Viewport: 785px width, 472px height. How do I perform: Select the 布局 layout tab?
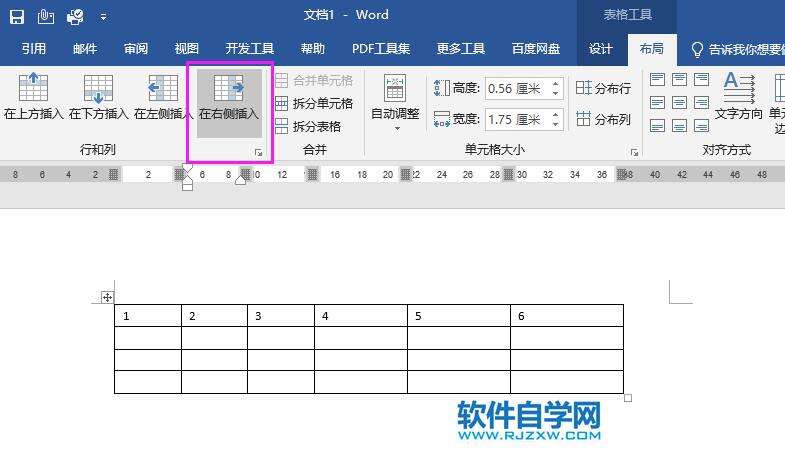click(x=652, y=49)
